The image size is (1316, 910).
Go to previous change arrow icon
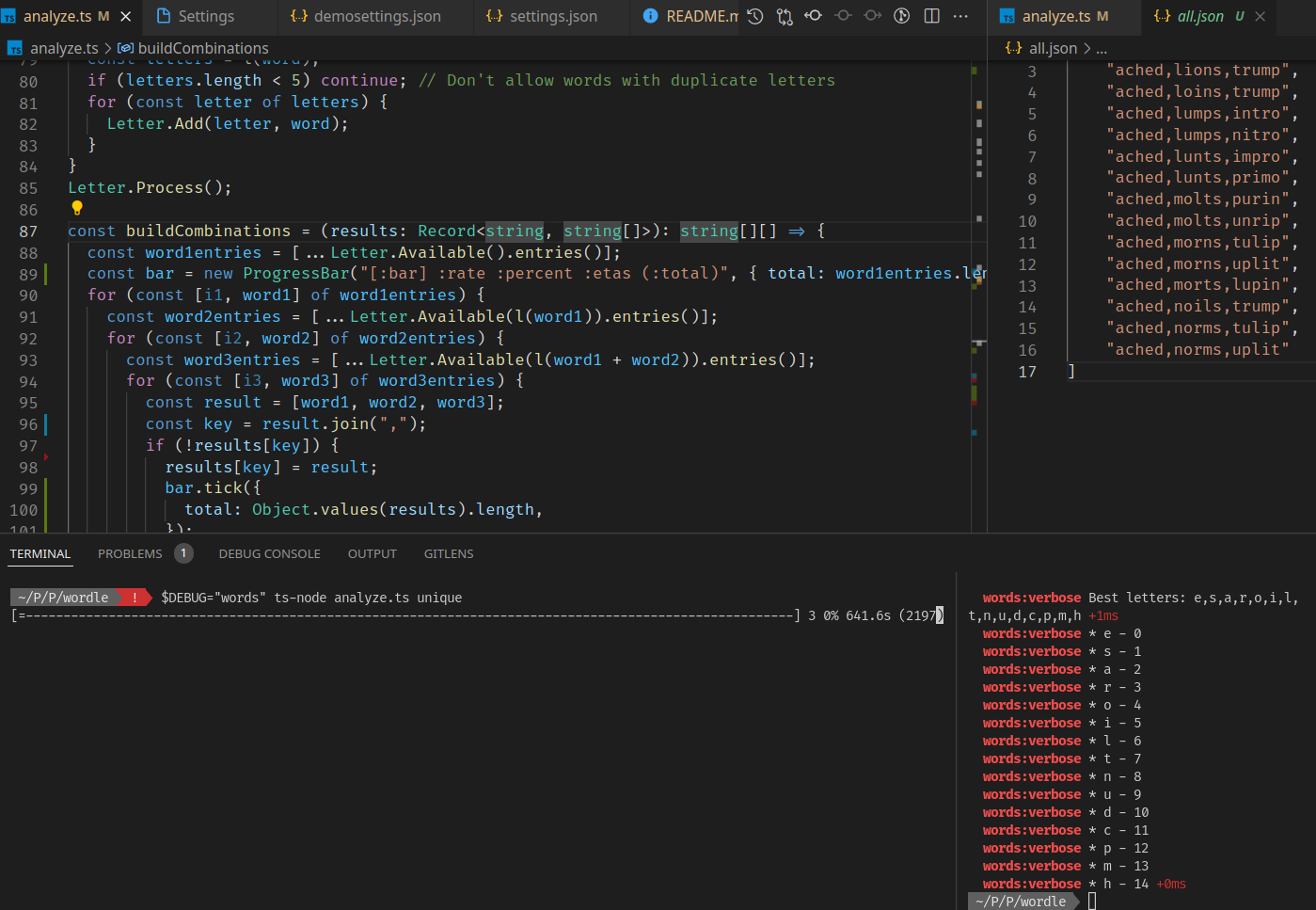point(814,16)
